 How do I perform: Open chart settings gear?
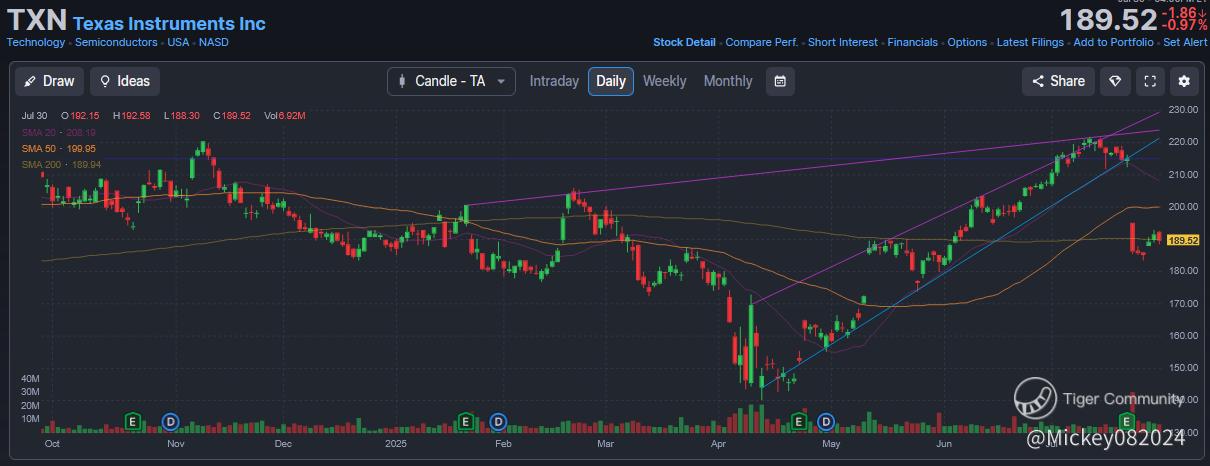coord(1185,81)
